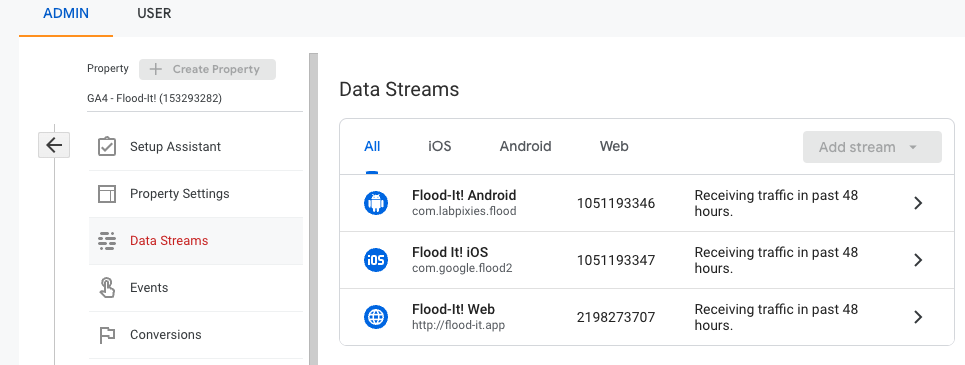Click stream ID 2198273707

615,318
